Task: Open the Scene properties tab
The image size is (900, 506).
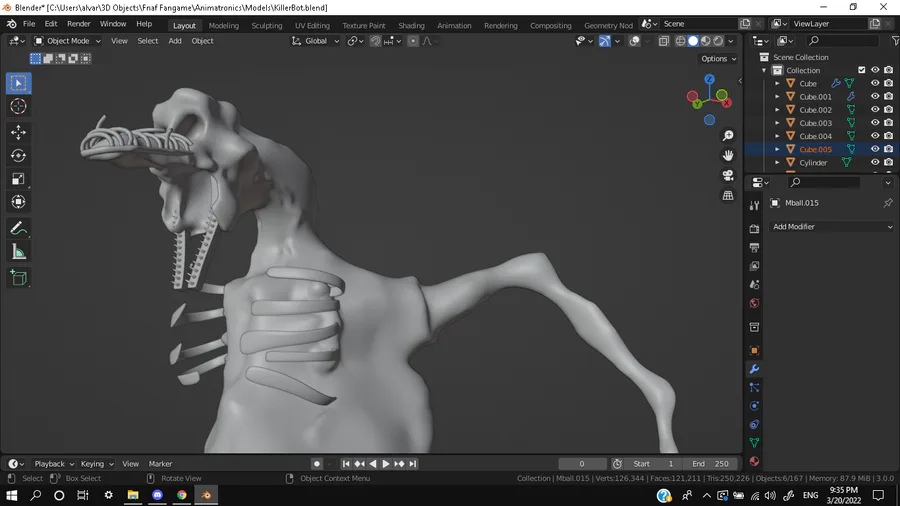Action: 754,285
